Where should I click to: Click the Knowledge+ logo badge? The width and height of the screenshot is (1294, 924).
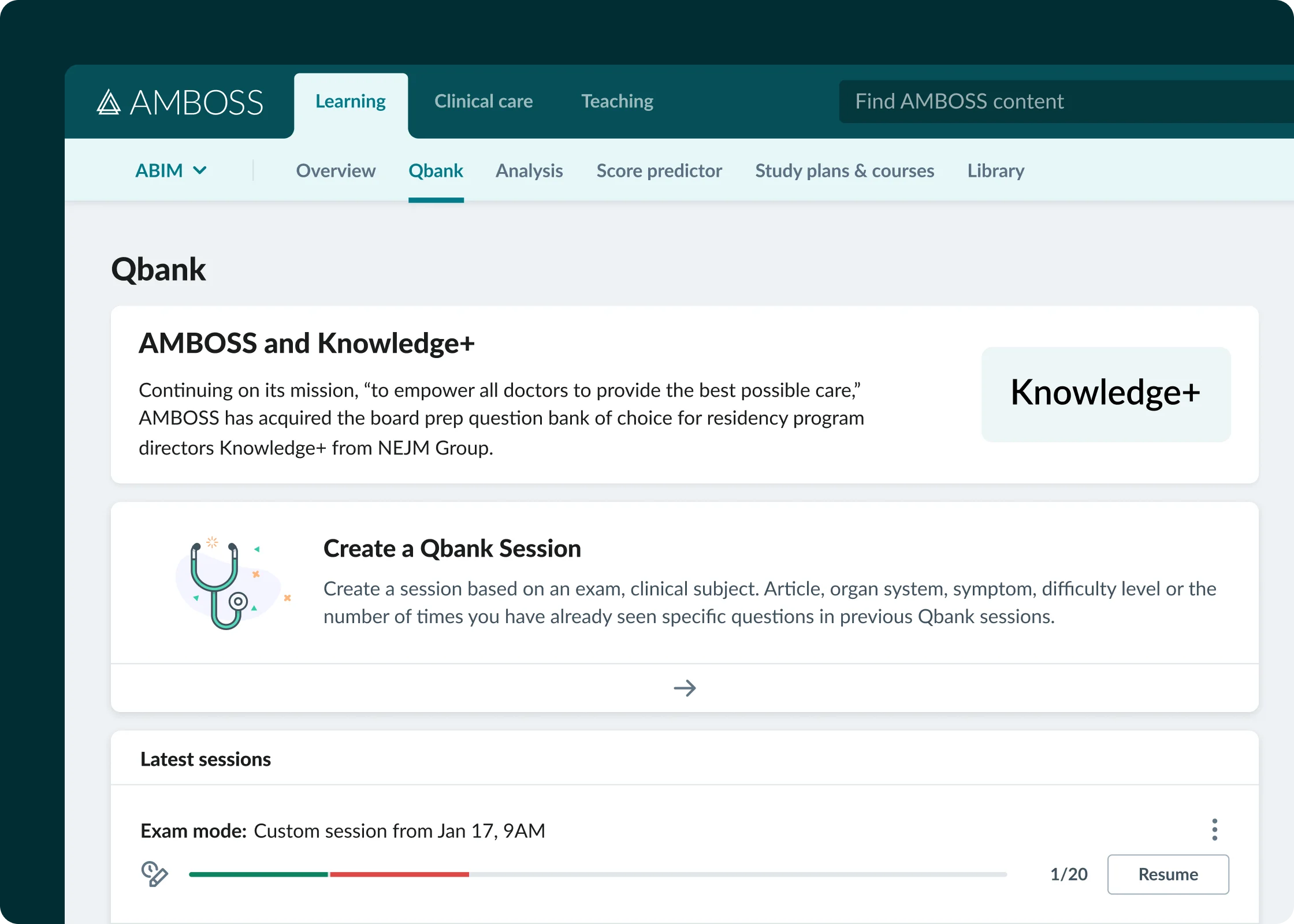coord(1106,394)
